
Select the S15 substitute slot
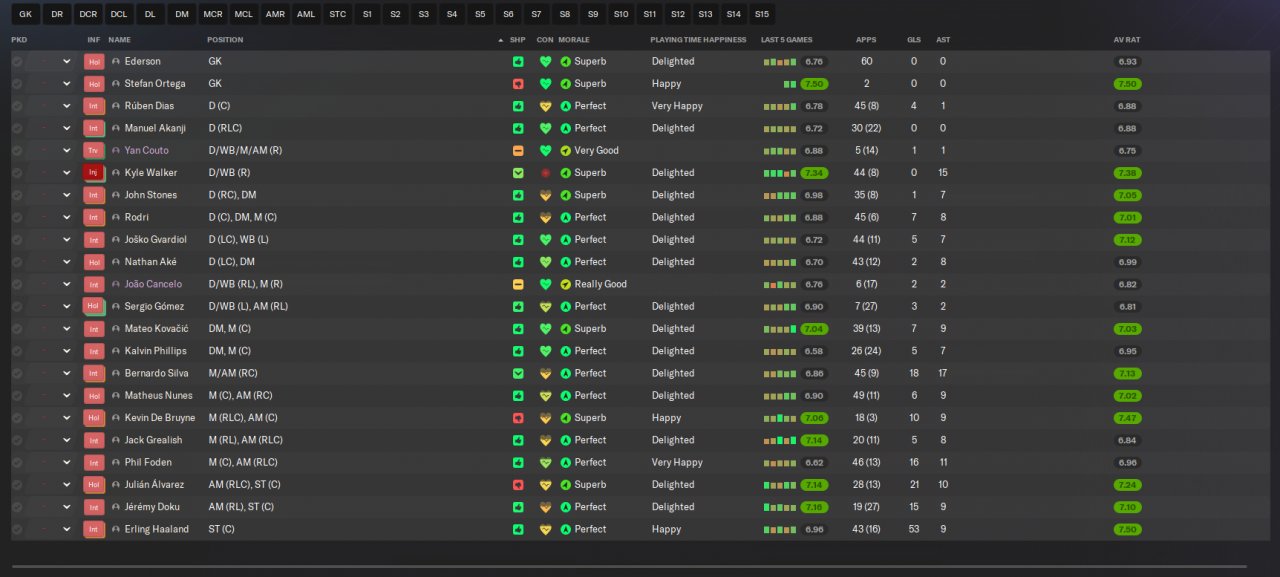coord(762,14)
